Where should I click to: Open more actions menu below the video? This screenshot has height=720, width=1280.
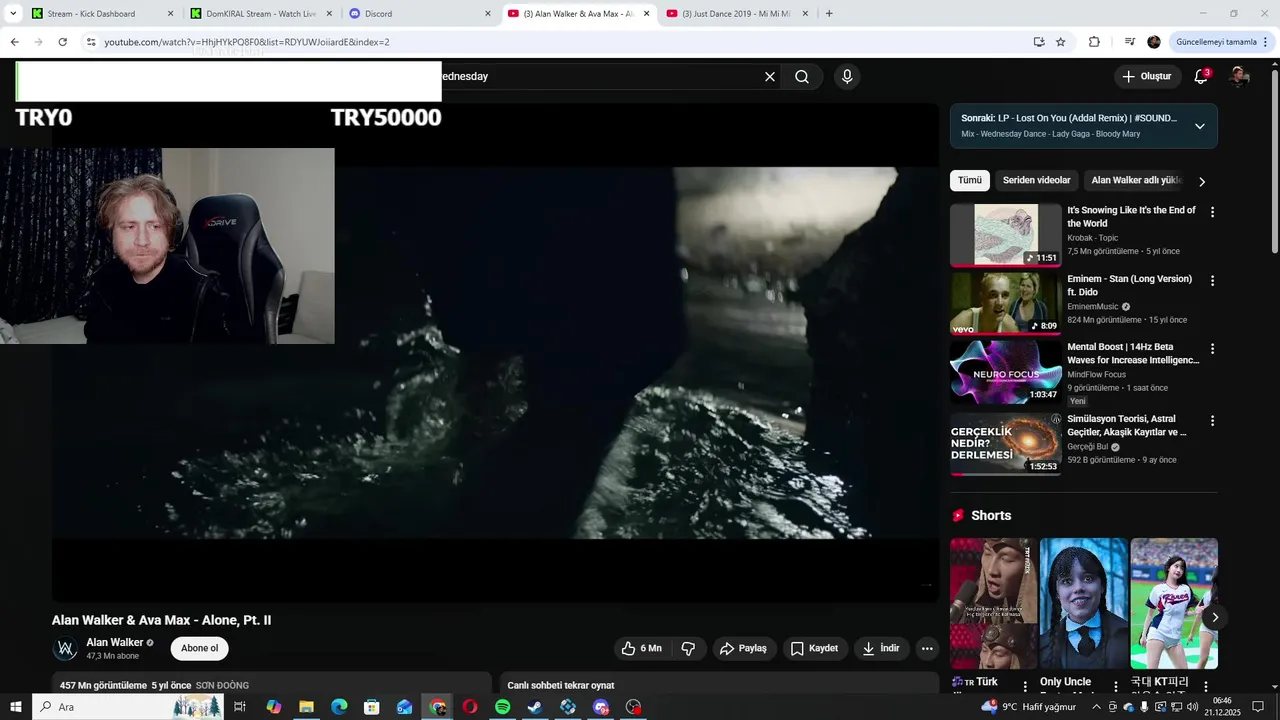click(x=927, y=648)
